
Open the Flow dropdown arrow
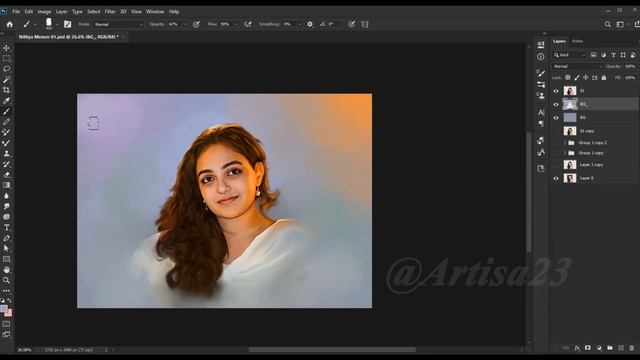tap(236, 24)
